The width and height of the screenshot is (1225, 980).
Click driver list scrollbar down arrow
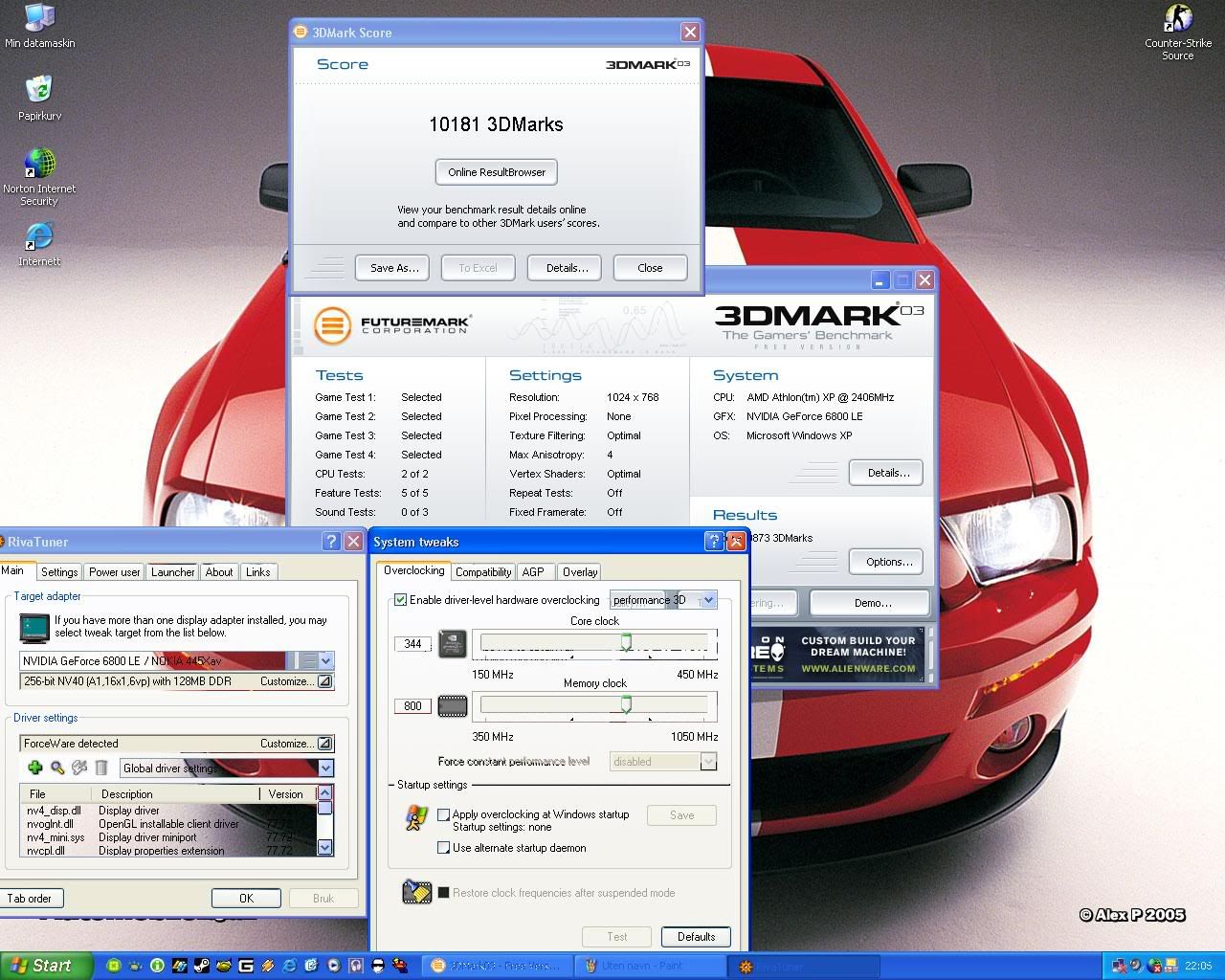coord(325,847)
